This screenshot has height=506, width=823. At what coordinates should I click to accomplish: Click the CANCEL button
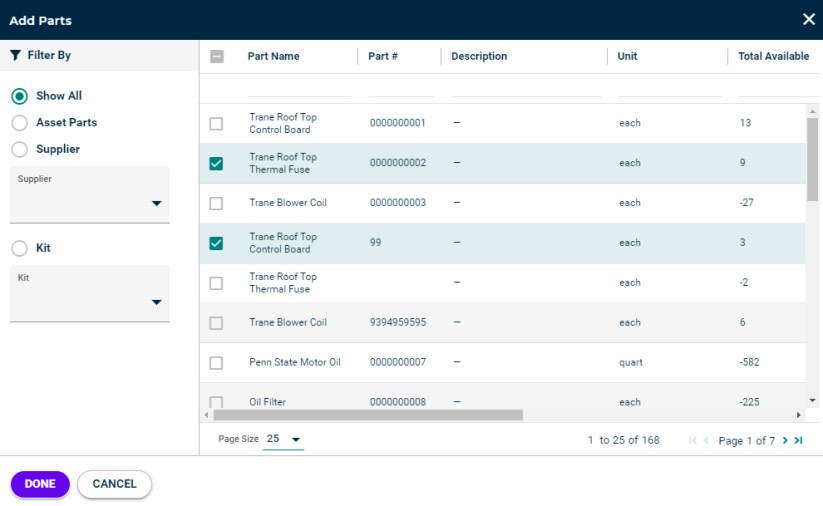coord(114,484)
